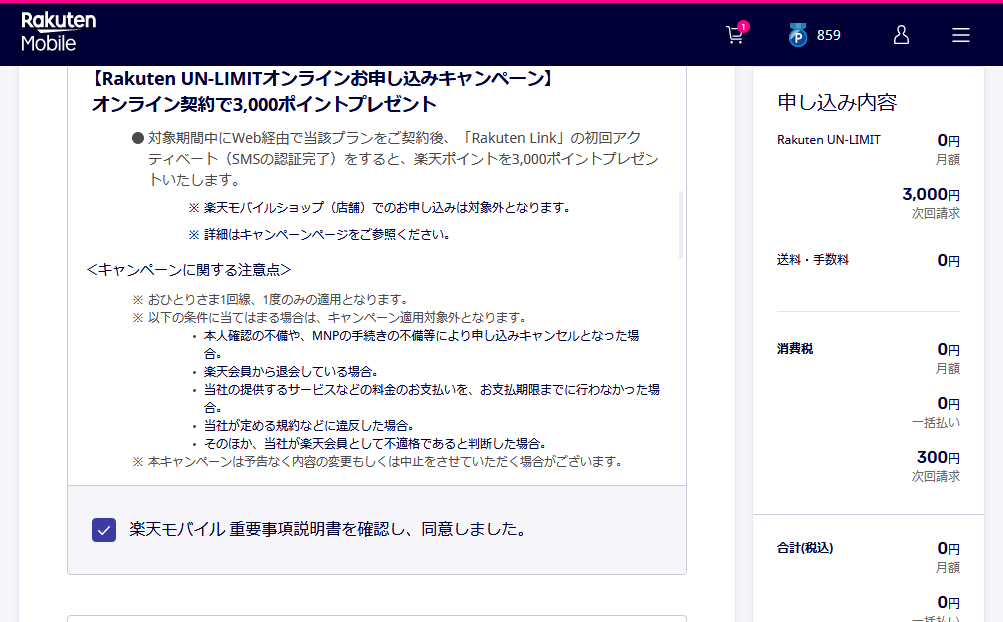Click the 0円 amount beside 合計(税込)
The height and width of the screenshot is (622, 1003).
(x=949, y=548)
